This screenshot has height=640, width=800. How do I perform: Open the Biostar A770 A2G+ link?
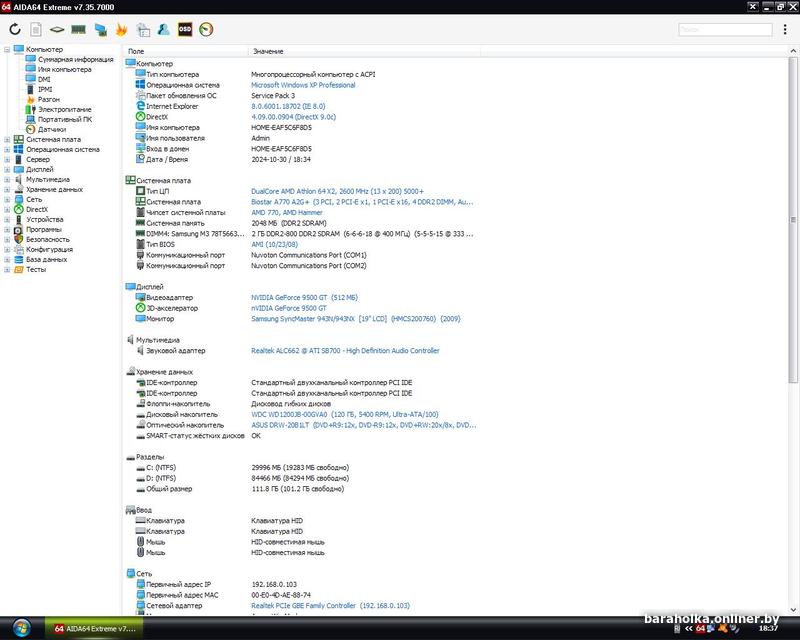click(362, 202)
